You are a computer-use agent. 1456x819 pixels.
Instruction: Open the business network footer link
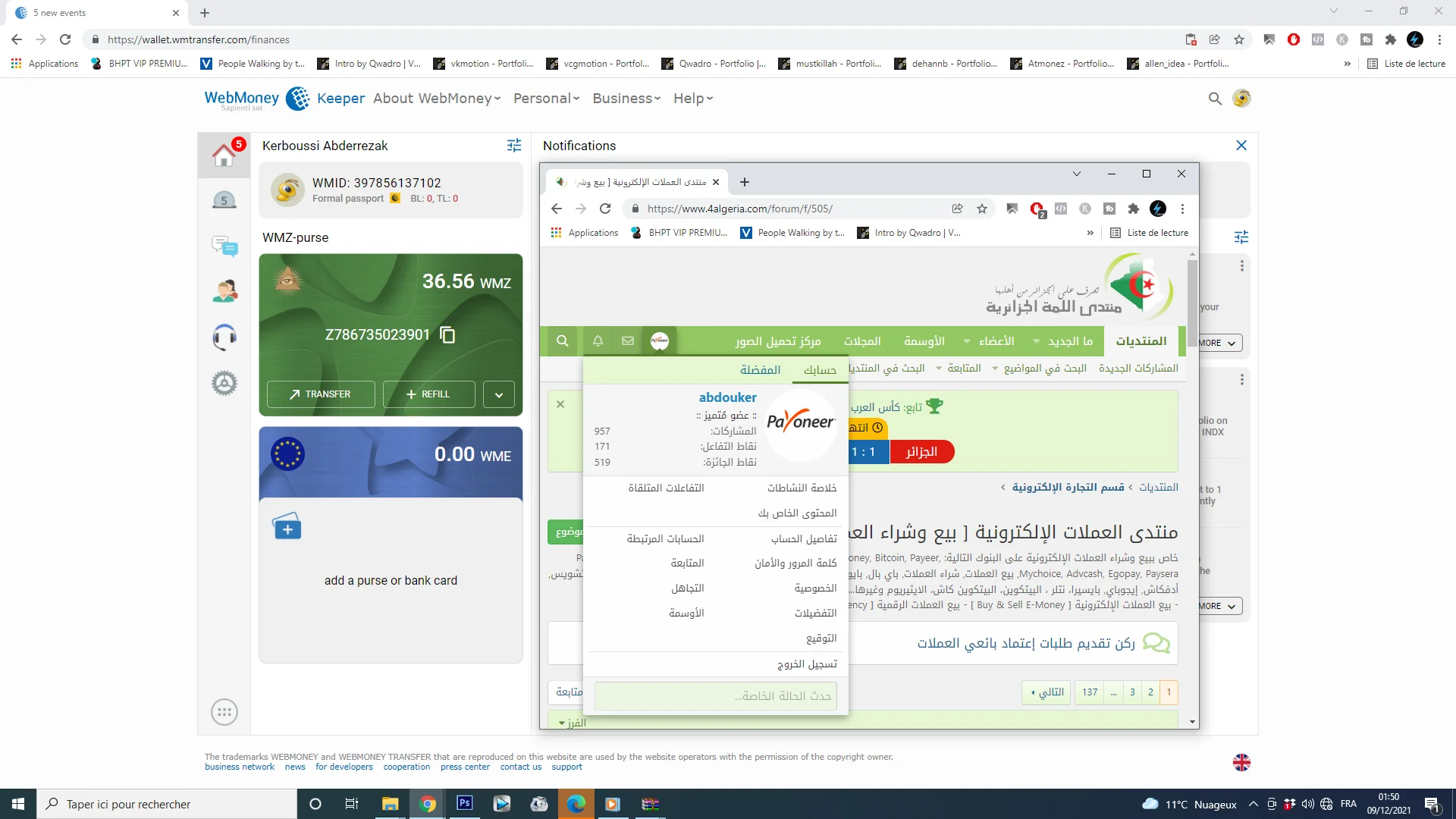(240, 767)
